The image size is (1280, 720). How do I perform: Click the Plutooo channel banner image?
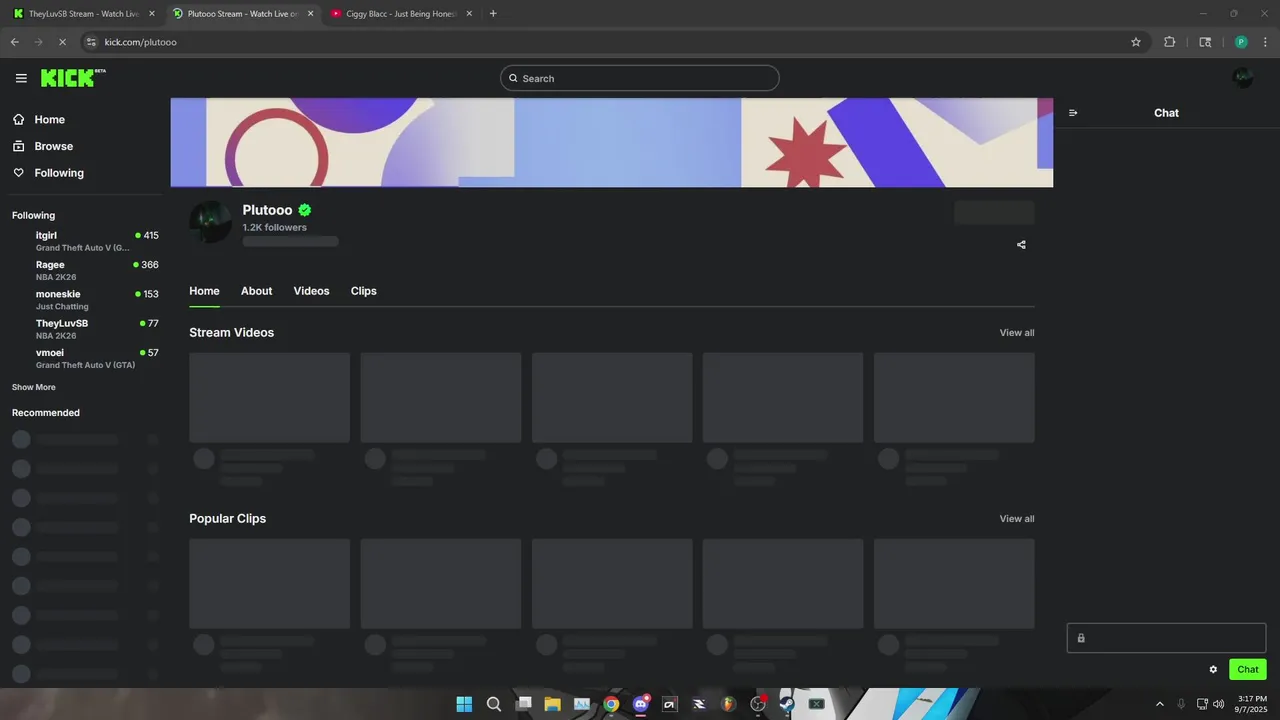click(x=611, y=142)
